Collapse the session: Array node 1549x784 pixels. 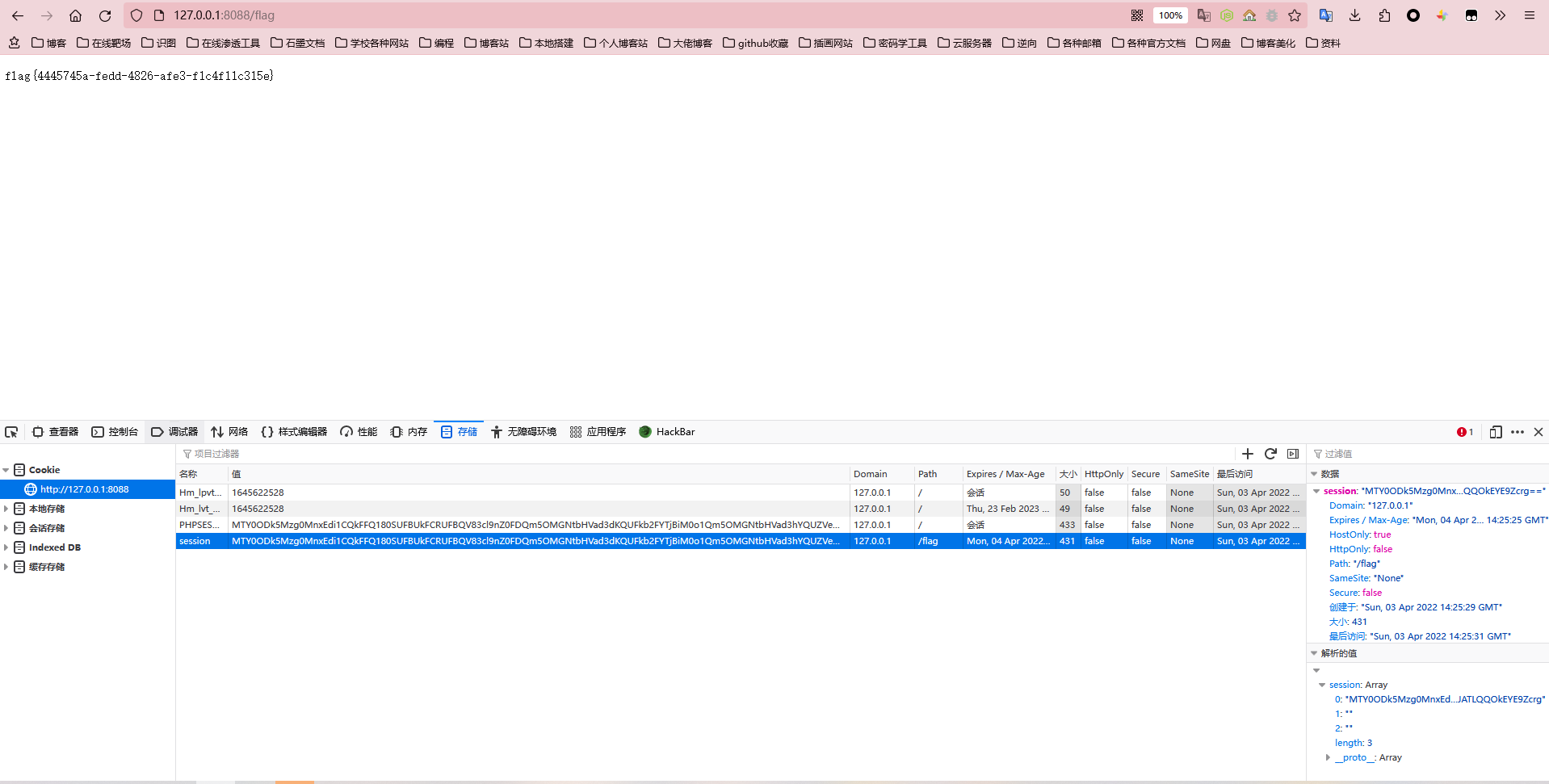click(1322, 685)
